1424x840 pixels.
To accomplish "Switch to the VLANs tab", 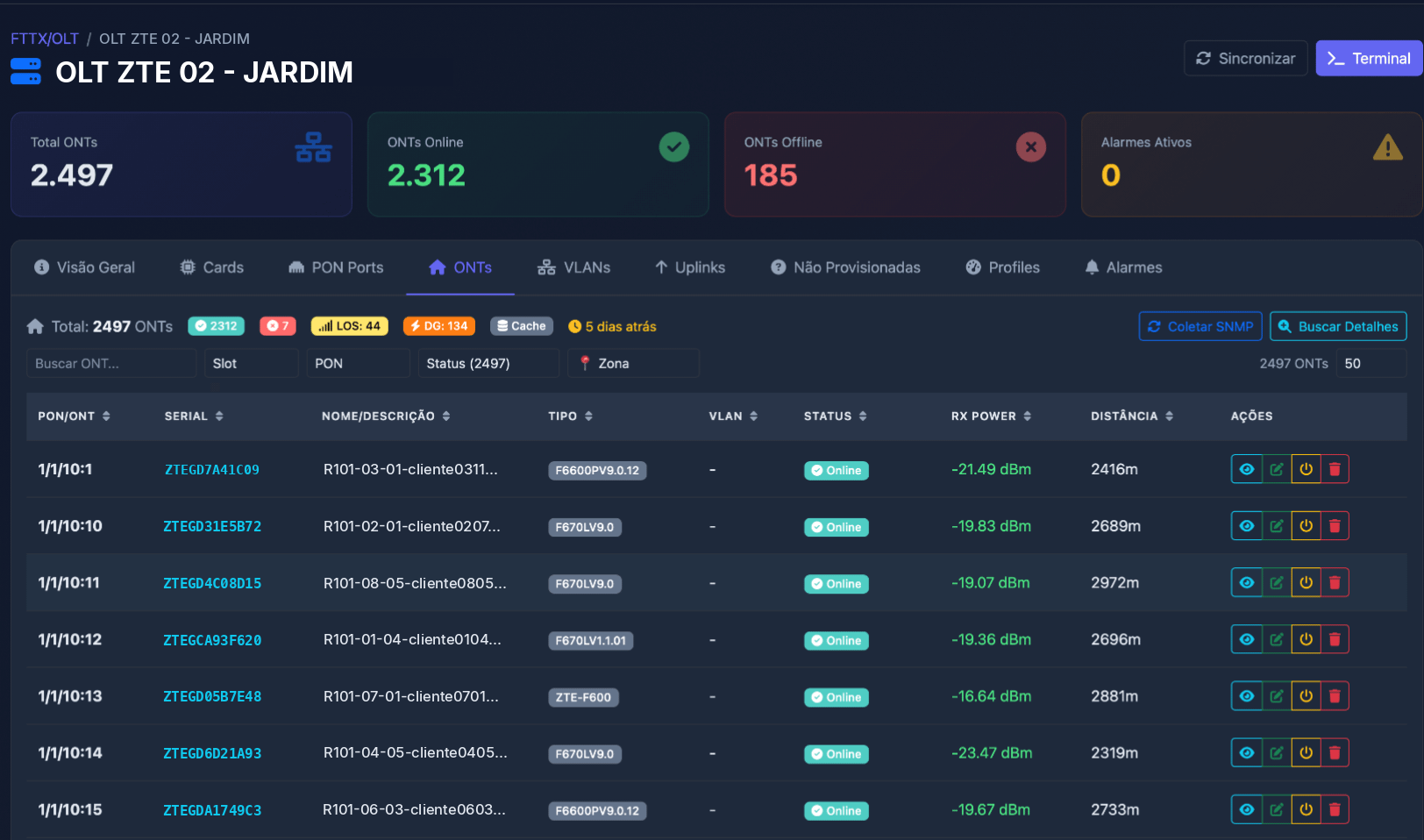I will [x=573, y=267].
